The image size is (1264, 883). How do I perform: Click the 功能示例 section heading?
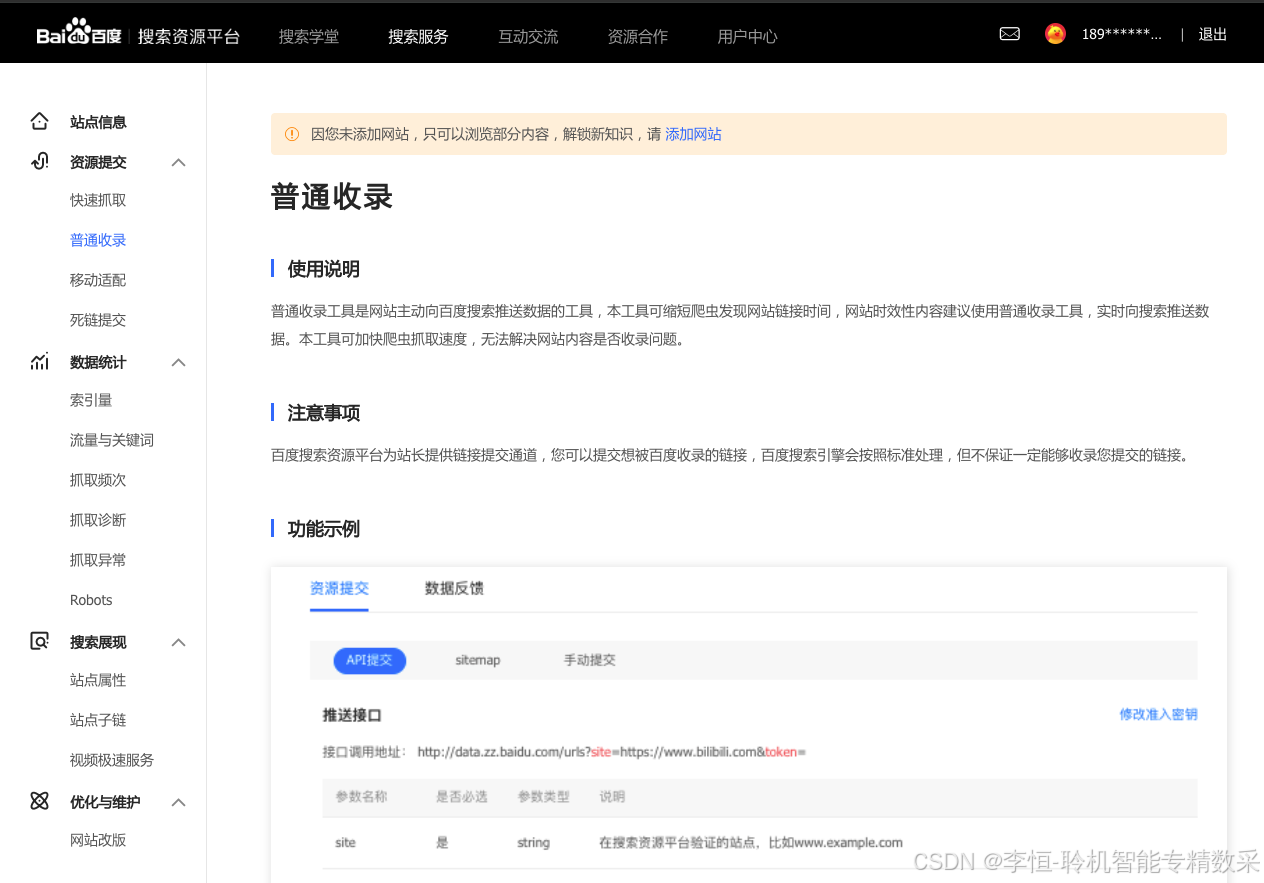pyautogui.click(x=324, y=529)
